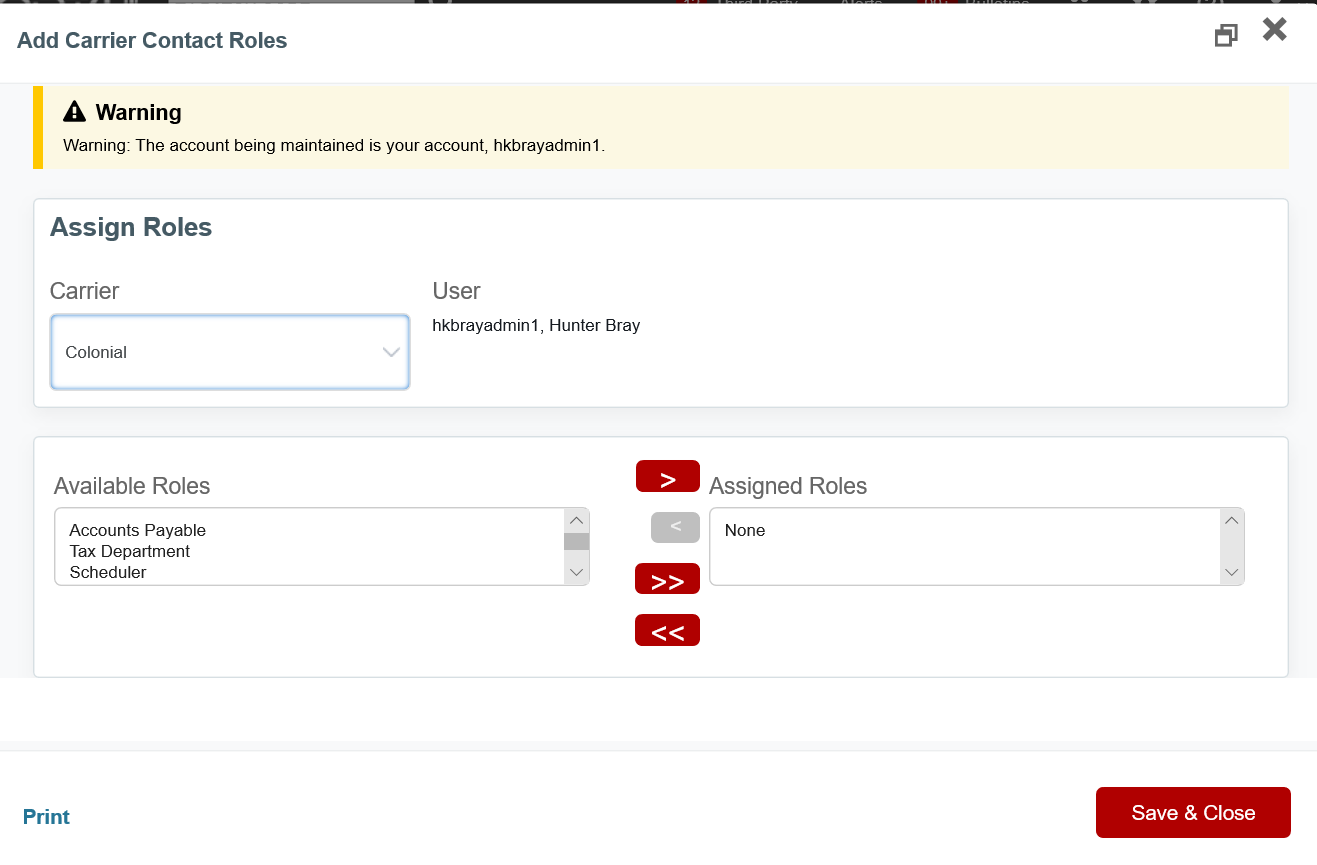Select Tax Department in Available Roles
1317x865 pixels.
(130, 551)
